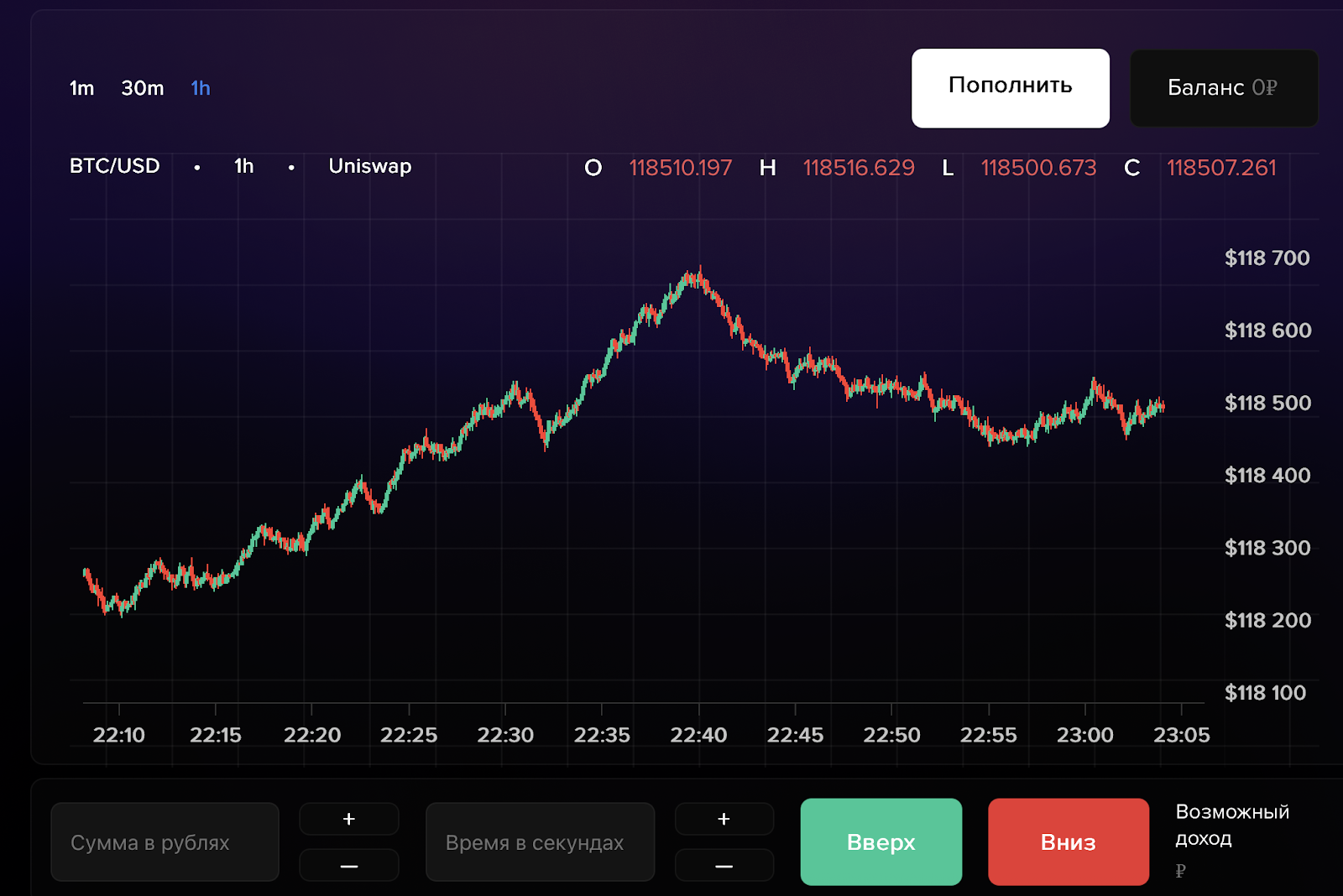This screenshot has width=1343, height=896.
Task: Click the BTC/USD pair label
Action: [x=115, y=166]
